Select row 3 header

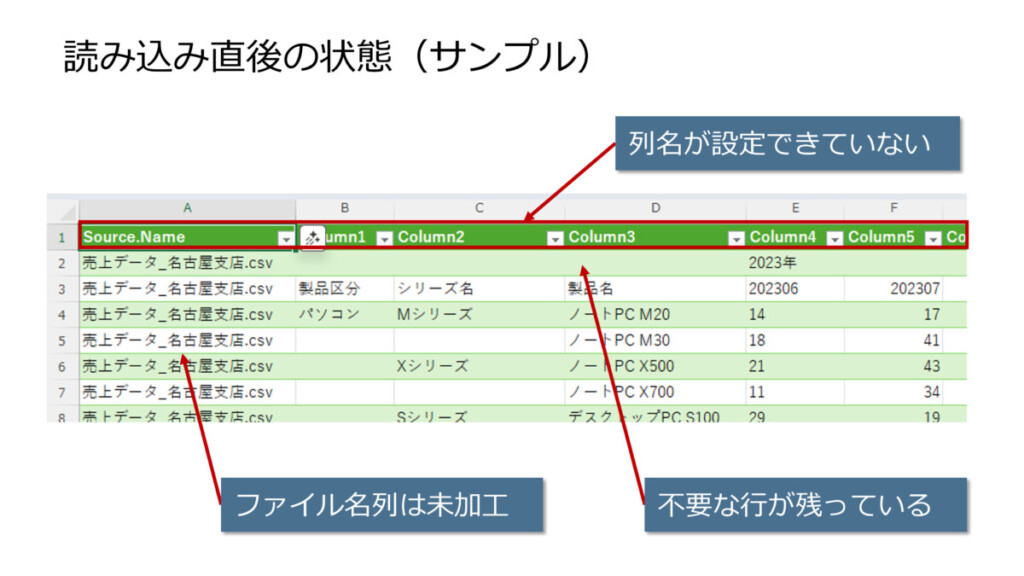pyautogui.click(x=62, y=289)
